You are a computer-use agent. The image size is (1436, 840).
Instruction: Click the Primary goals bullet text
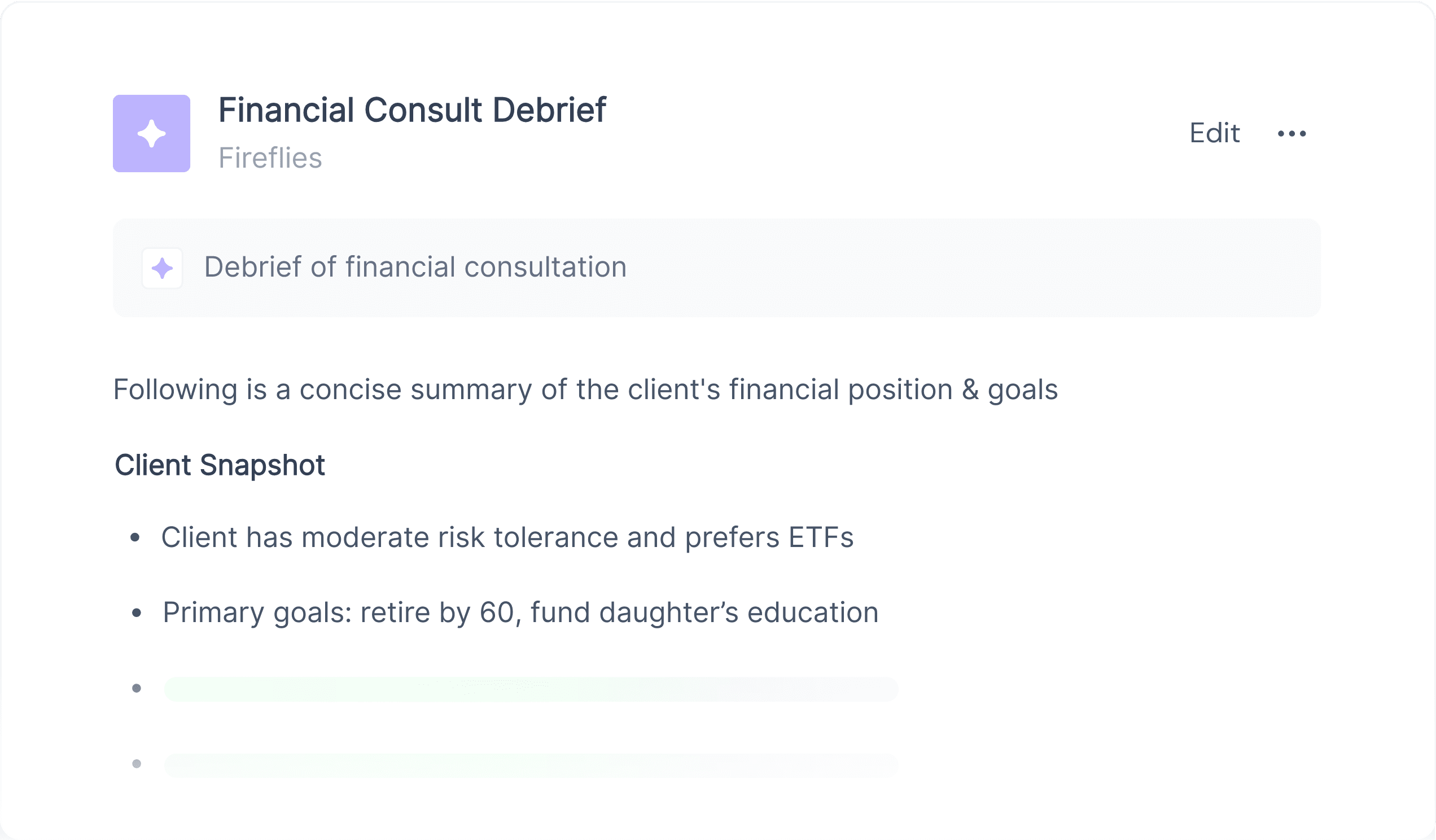click(x=521, y=613)
